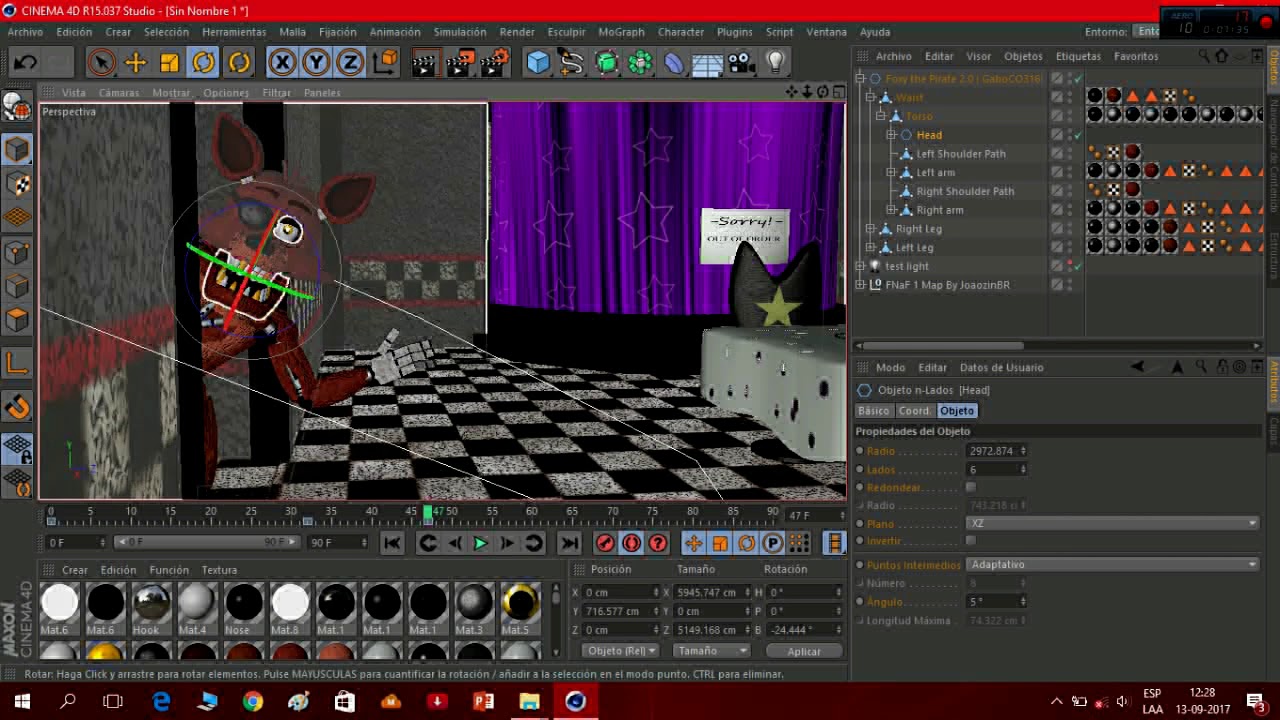Expand the Left Leg hierarchy
Image resolution: width=1280 pixels, height=720 pixels.
(871, 248)
